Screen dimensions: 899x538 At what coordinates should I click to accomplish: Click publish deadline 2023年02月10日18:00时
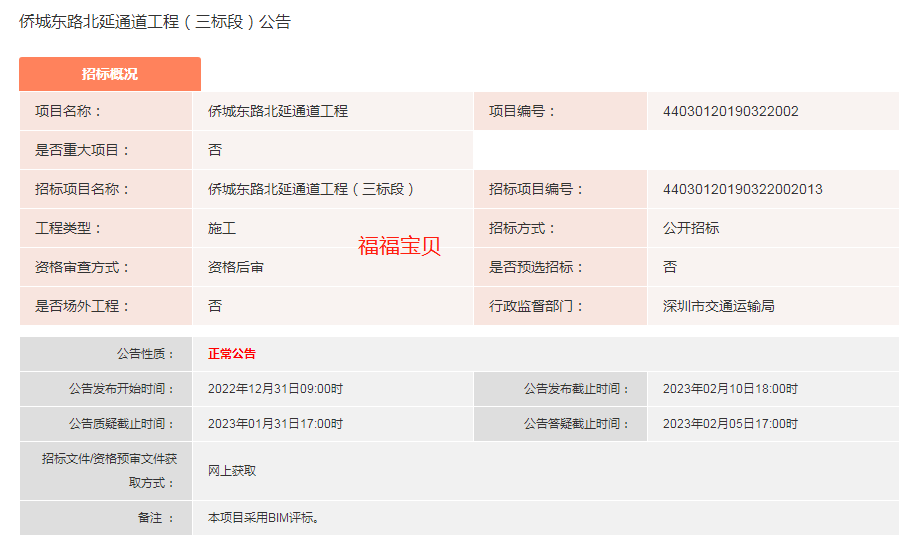pos(730,389)
